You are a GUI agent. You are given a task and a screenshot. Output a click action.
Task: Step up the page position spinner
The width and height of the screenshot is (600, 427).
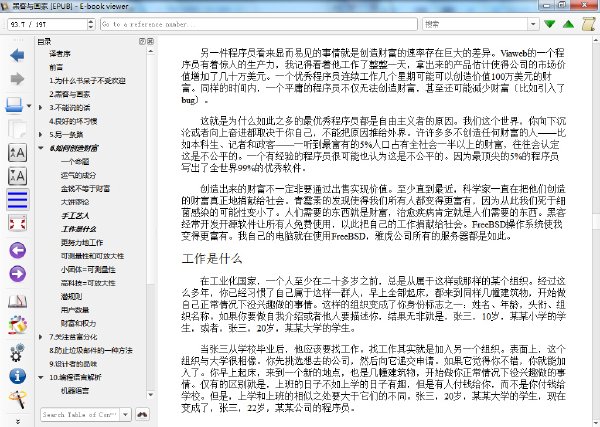tap(91, 21)
